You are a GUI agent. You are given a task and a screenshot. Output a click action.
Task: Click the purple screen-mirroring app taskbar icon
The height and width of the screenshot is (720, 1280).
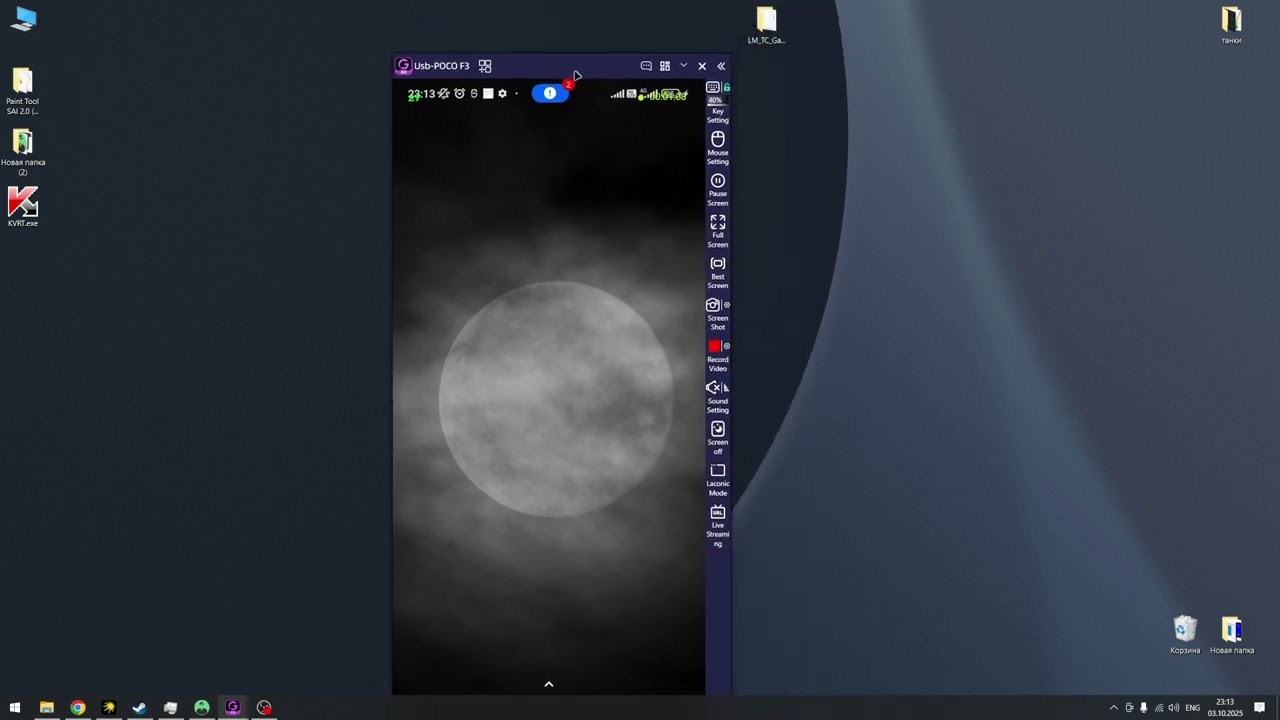click(x=233, y=707)
